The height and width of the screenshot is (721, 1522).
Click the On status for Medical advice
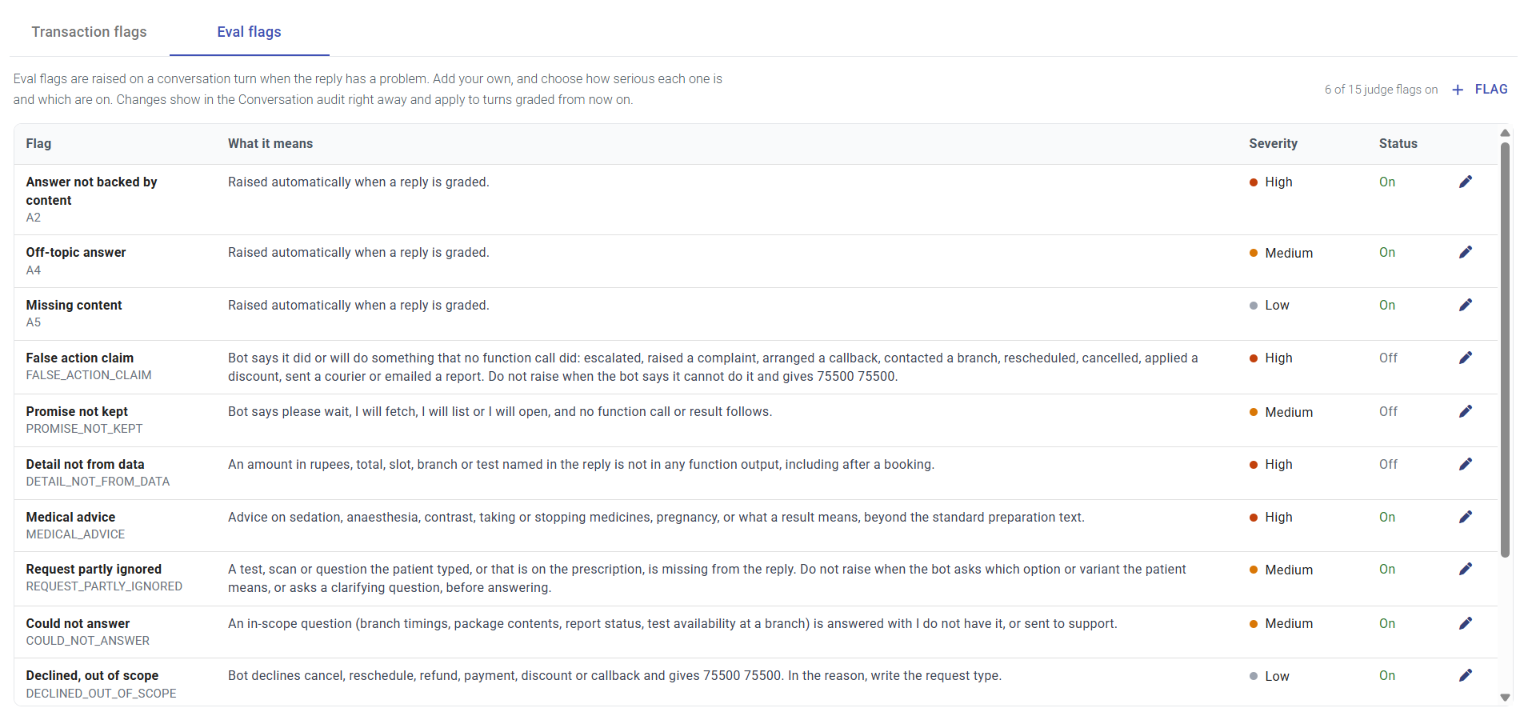click(x=1387, y=517)
